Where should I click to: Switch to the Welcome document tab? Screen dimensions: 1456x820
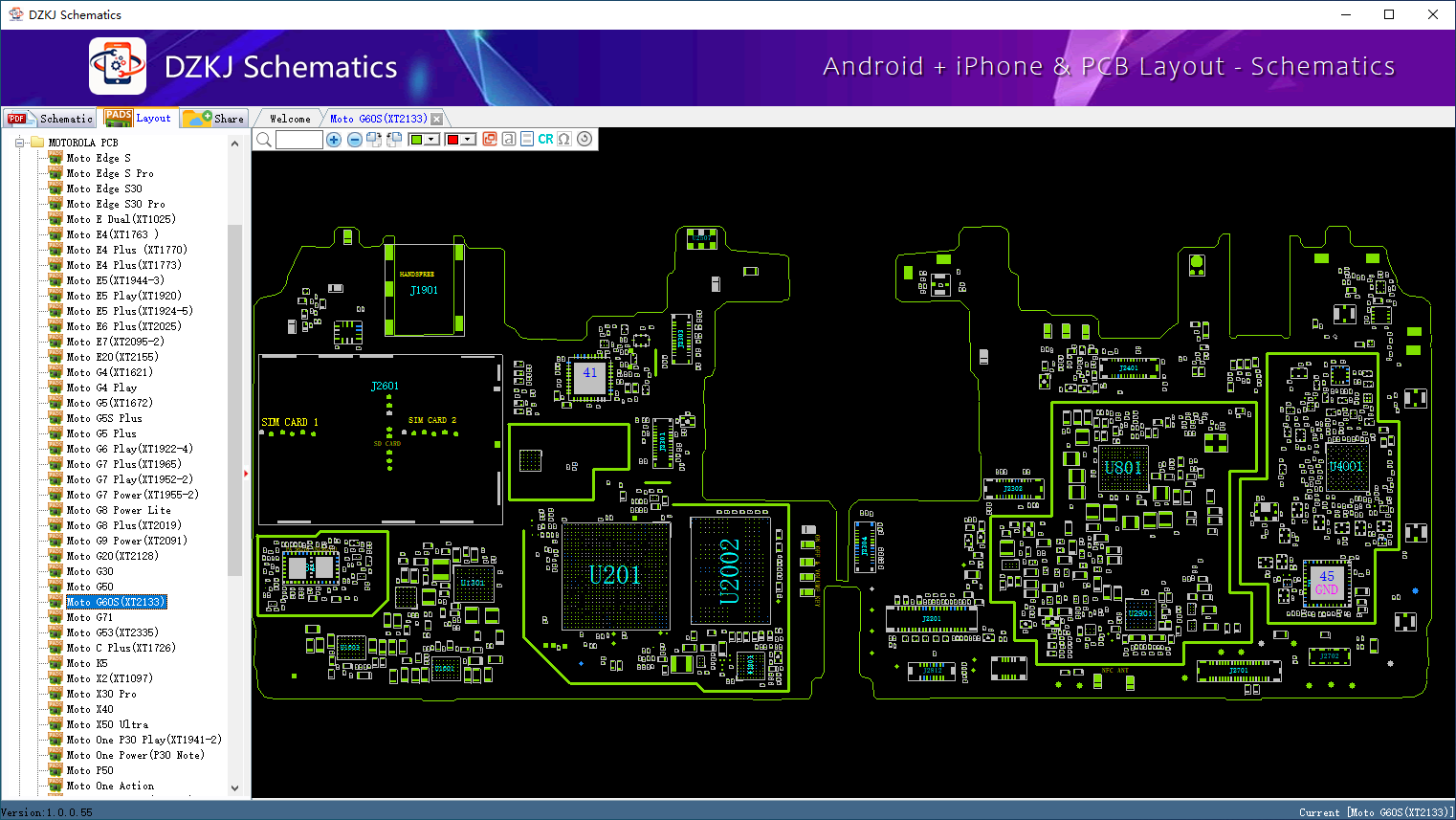pos(290,119)
